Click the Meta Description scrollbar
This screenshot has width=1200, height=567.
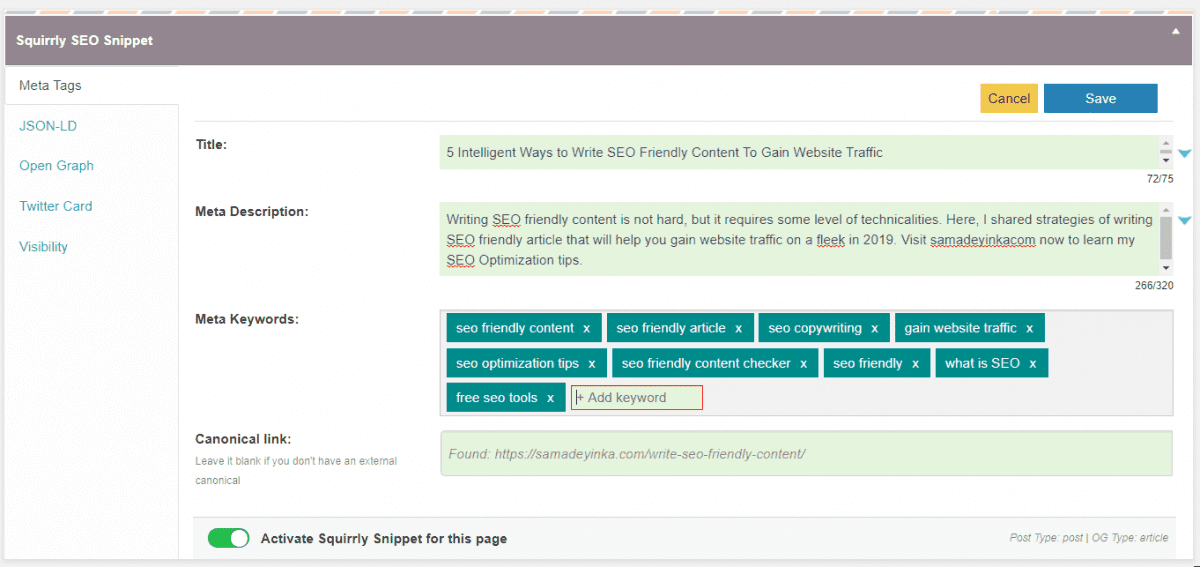[1166, 240]
